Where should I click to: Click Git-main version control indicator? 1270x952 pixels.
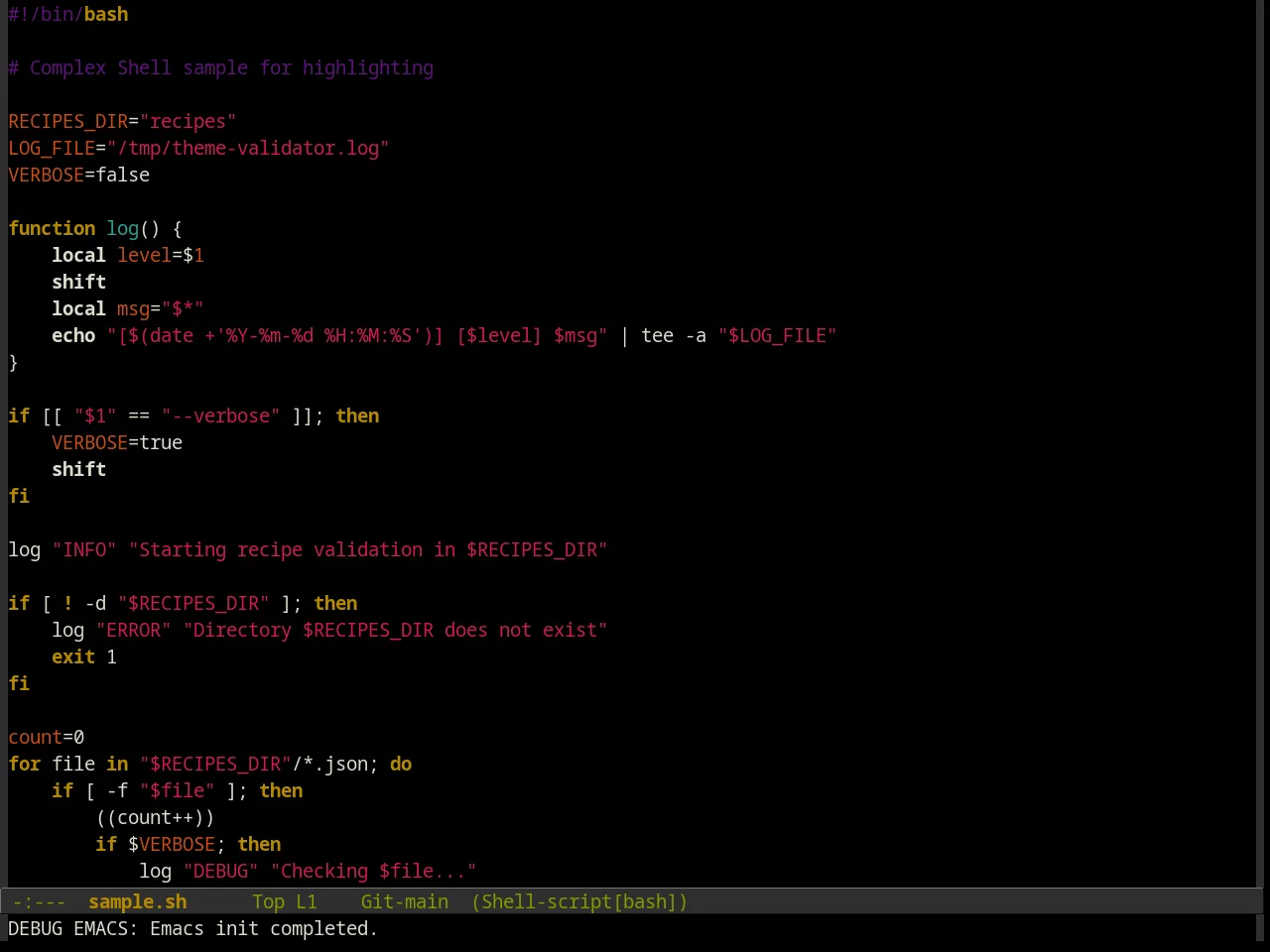click(404, 901)
